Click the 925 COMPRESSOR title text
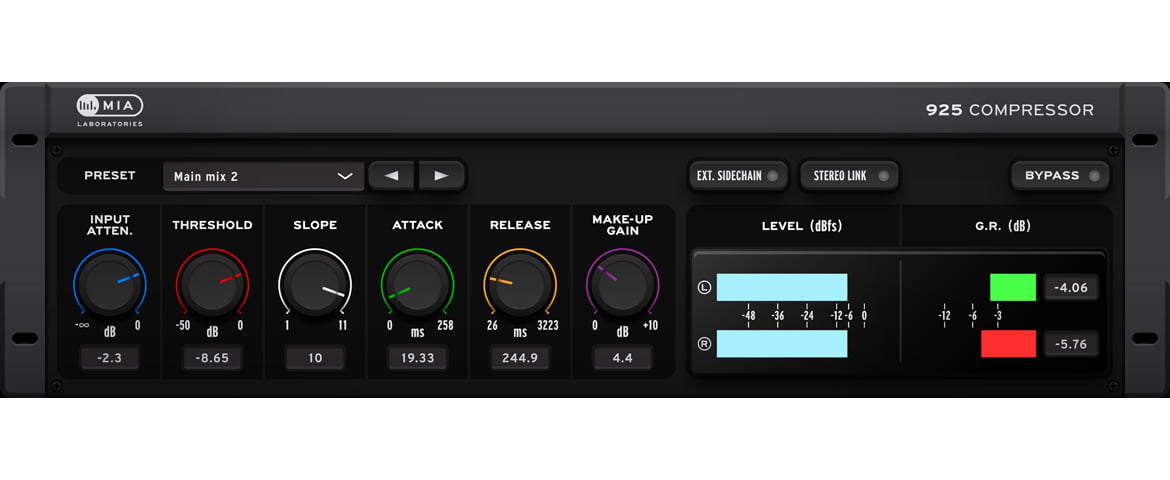The height and width of the screenshot is (480, 1170). pyautogui.click(x=1010, y=110)
